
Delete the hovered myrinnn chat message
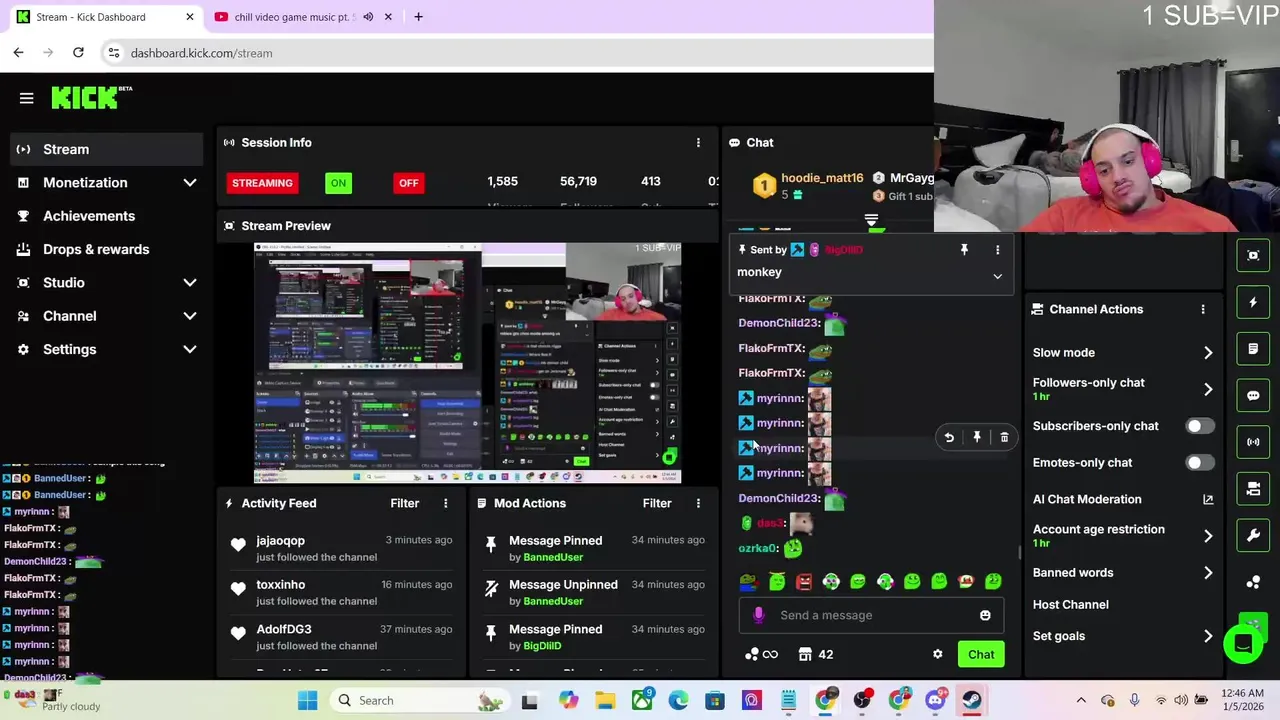pyautogui.click(x=1004, y=437)
